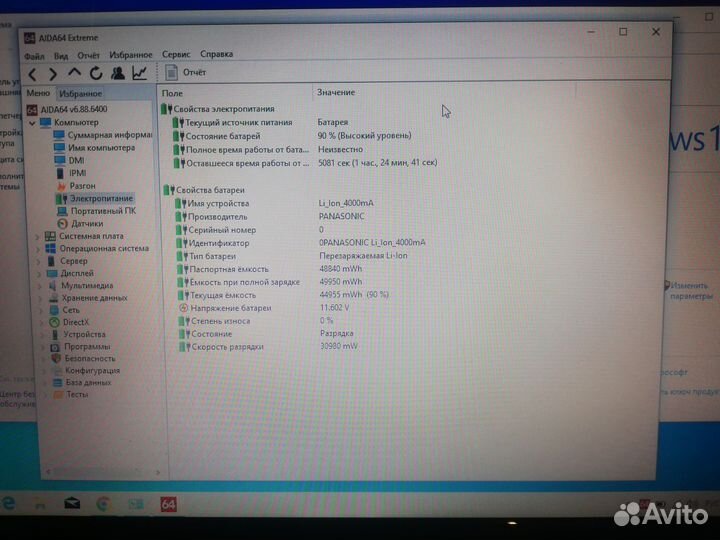Expand the Дисплей node
The image size is (720, 540).
39,274
